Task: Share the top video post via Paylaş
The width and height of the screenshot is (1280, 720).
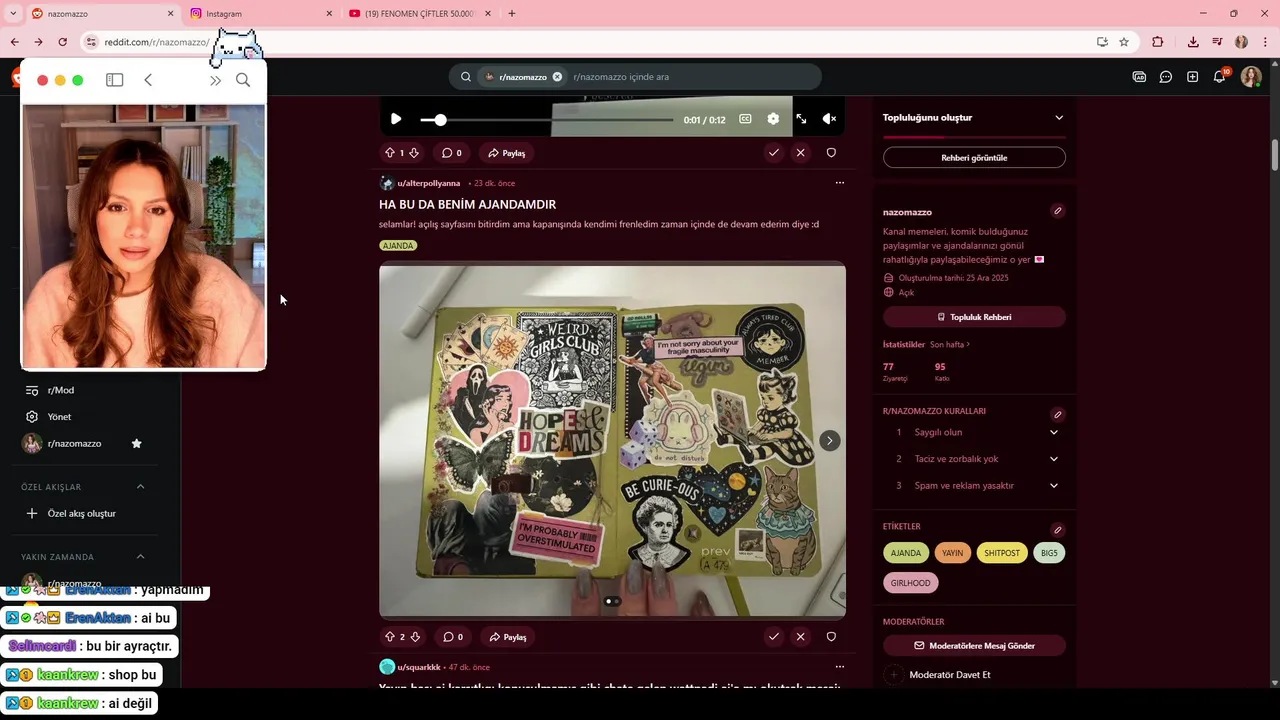Action: click(507, 153)
